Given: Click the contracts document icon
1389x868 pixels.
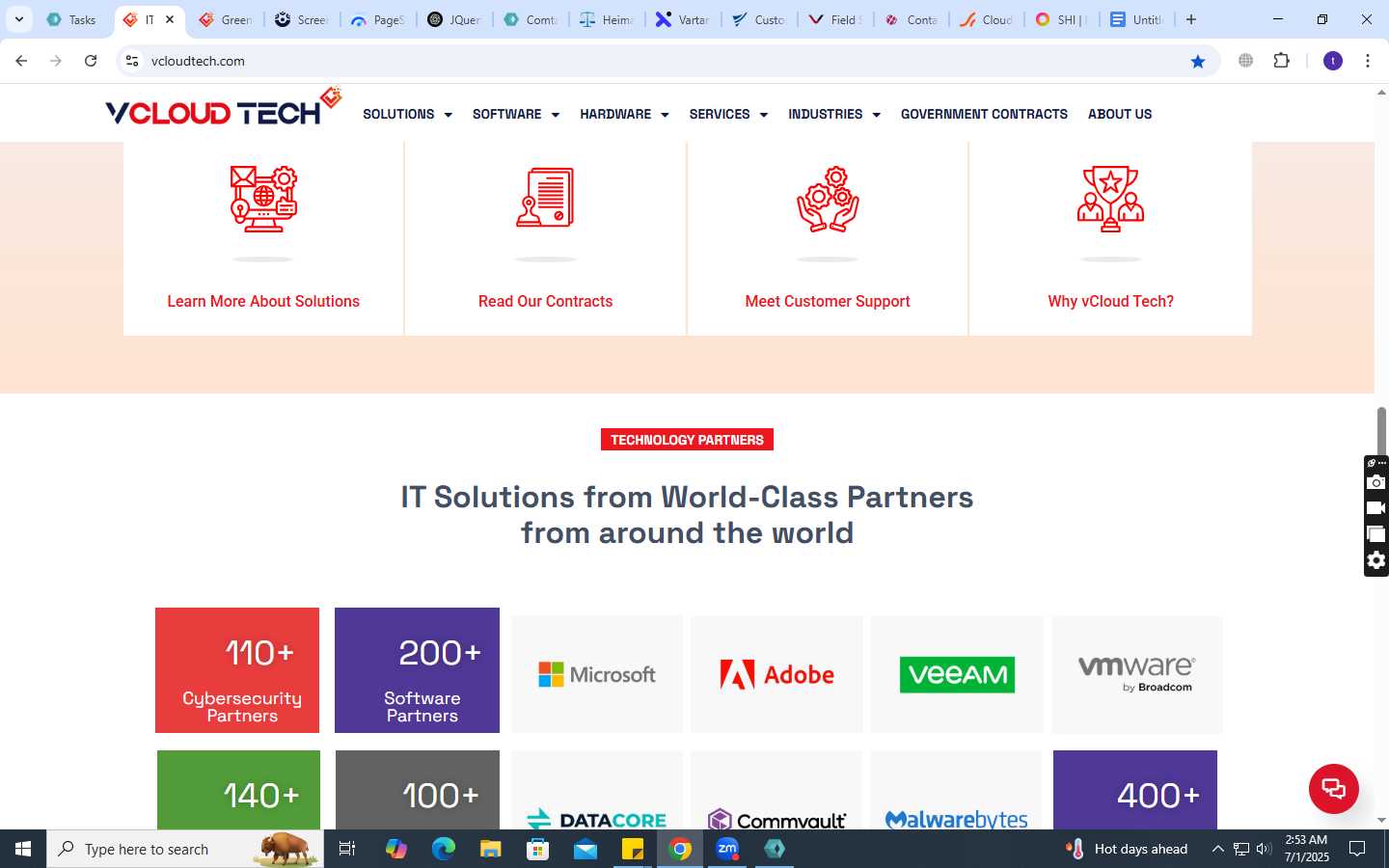Looking at the screenshot, I should [545, 198].
